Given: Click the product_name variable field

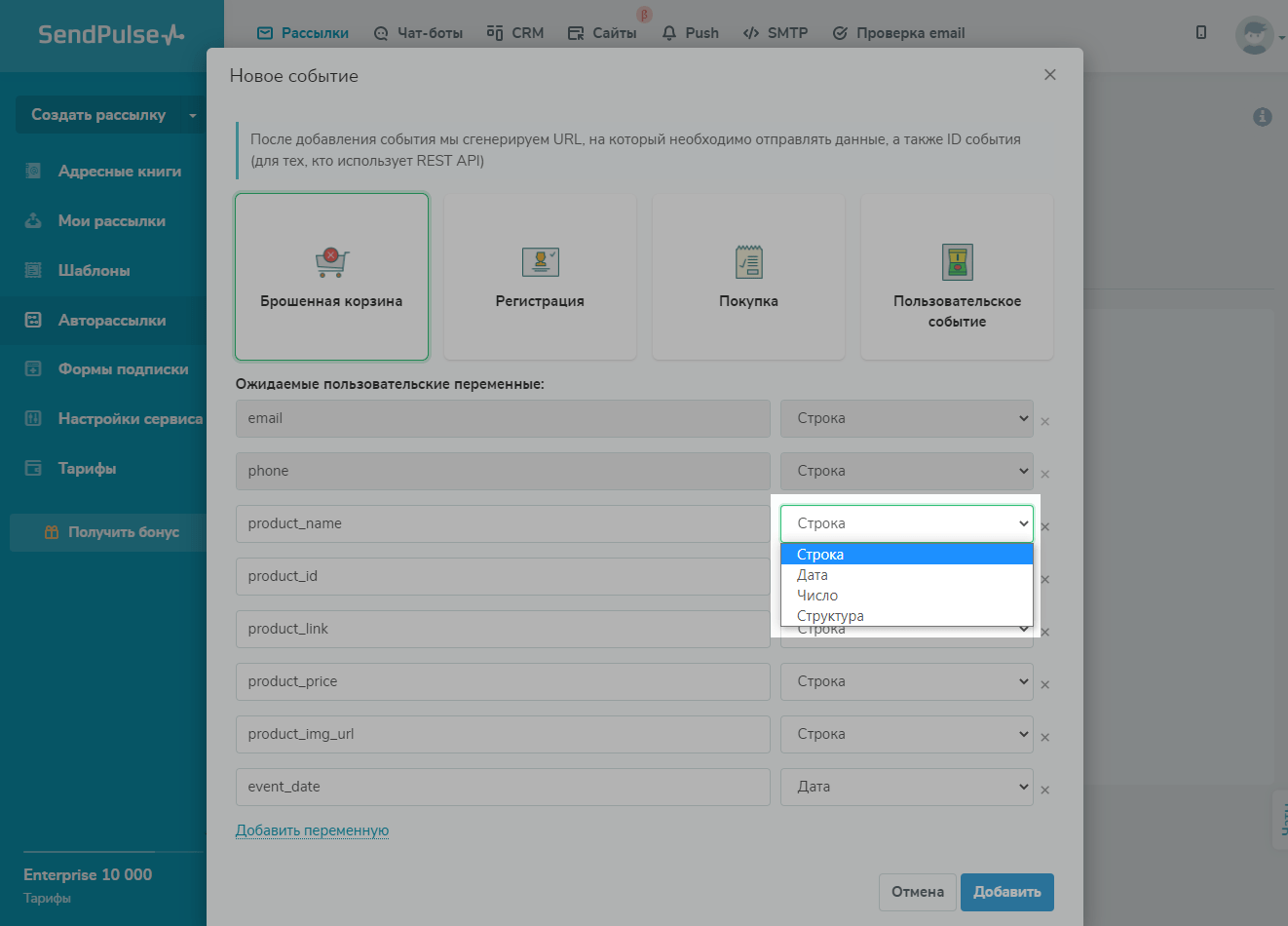Looking at the screenshot, I should pyautogui.click(x=503, y=523).
